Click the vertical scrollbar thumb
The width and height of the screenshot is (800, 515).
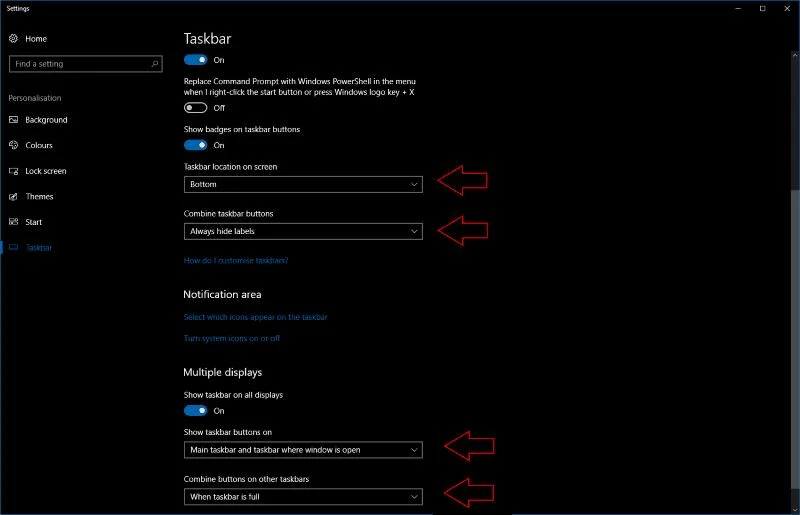pyautogui.click(x=795, y=339)
